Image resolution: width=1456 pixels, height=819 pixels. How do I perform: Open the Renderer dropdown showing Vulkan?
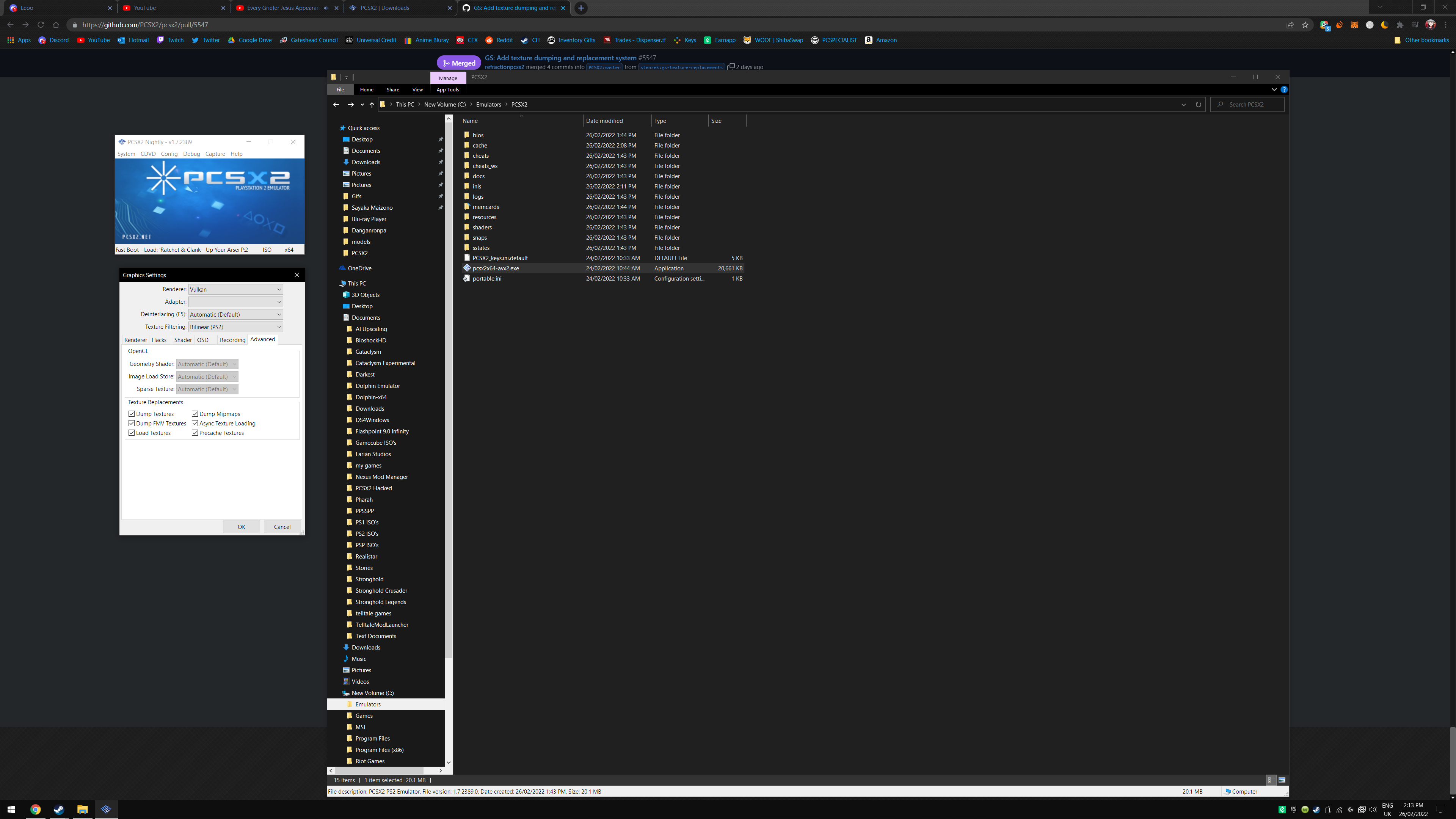click(235, 289)
